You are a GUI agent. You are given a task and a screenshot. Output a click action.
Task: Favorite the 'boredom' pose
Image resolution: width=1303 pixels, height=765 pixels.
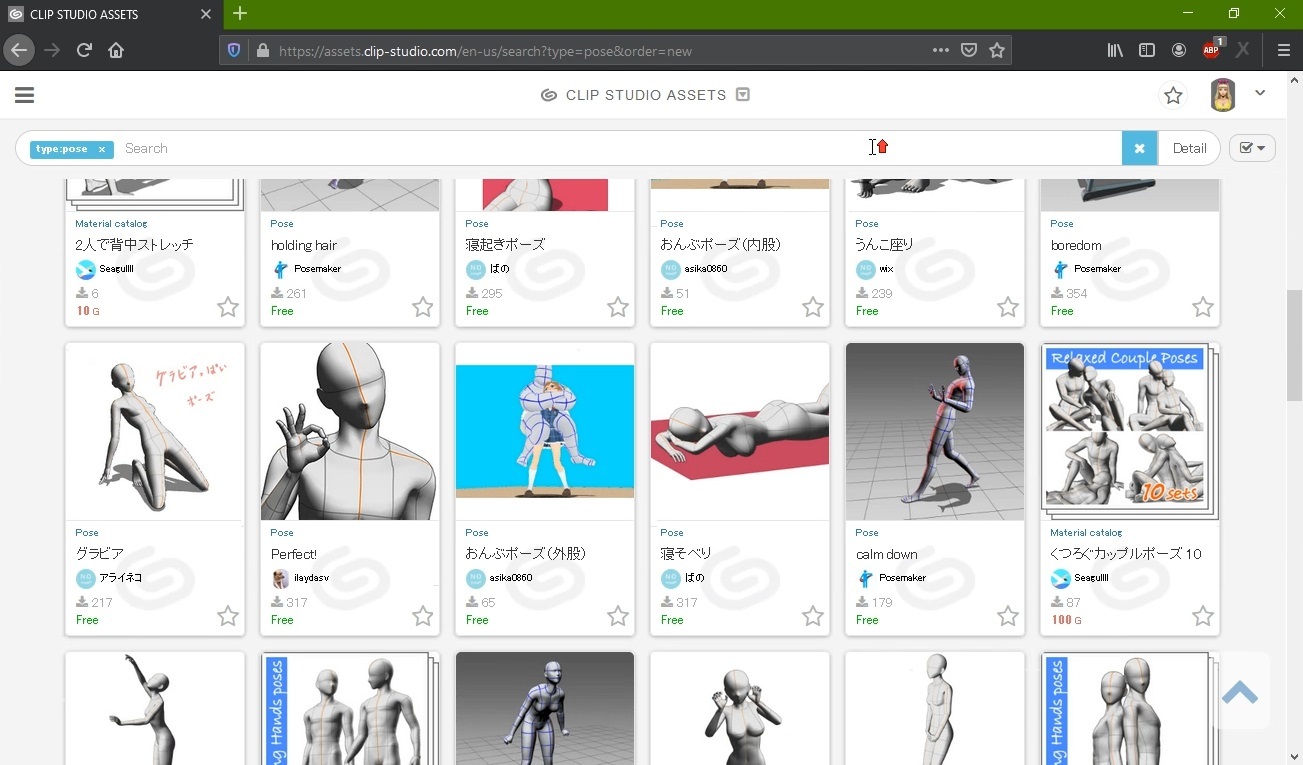pos(1203,307)
